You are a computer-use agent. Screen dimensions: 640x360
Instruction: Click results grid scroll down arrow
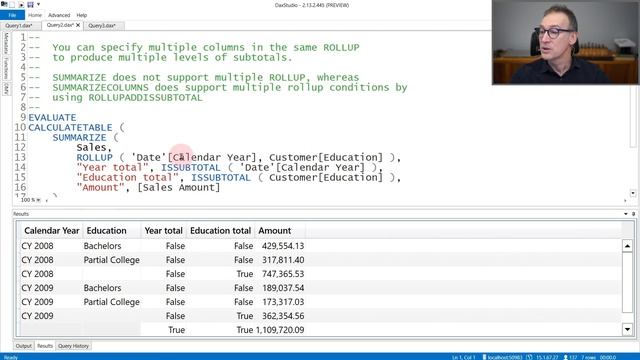click(x=627, y=329)
